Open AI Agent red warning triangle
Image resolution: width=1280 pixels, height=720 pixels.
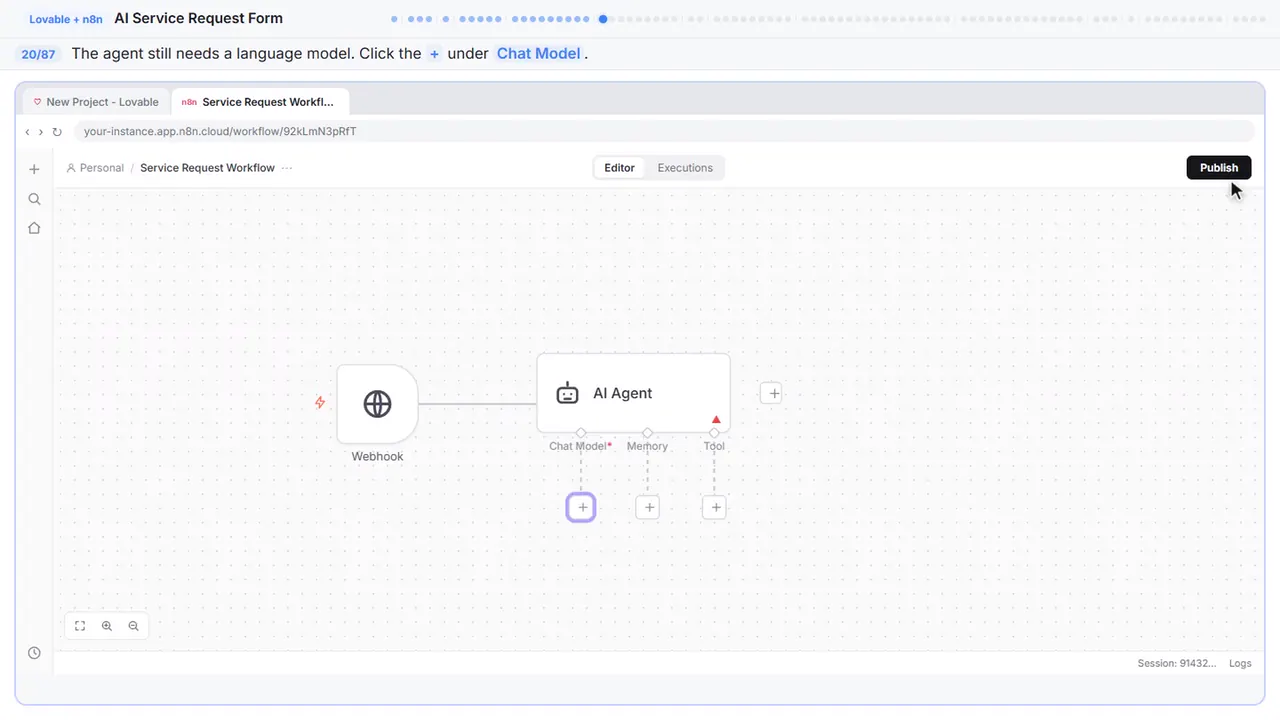coord(716,419)
